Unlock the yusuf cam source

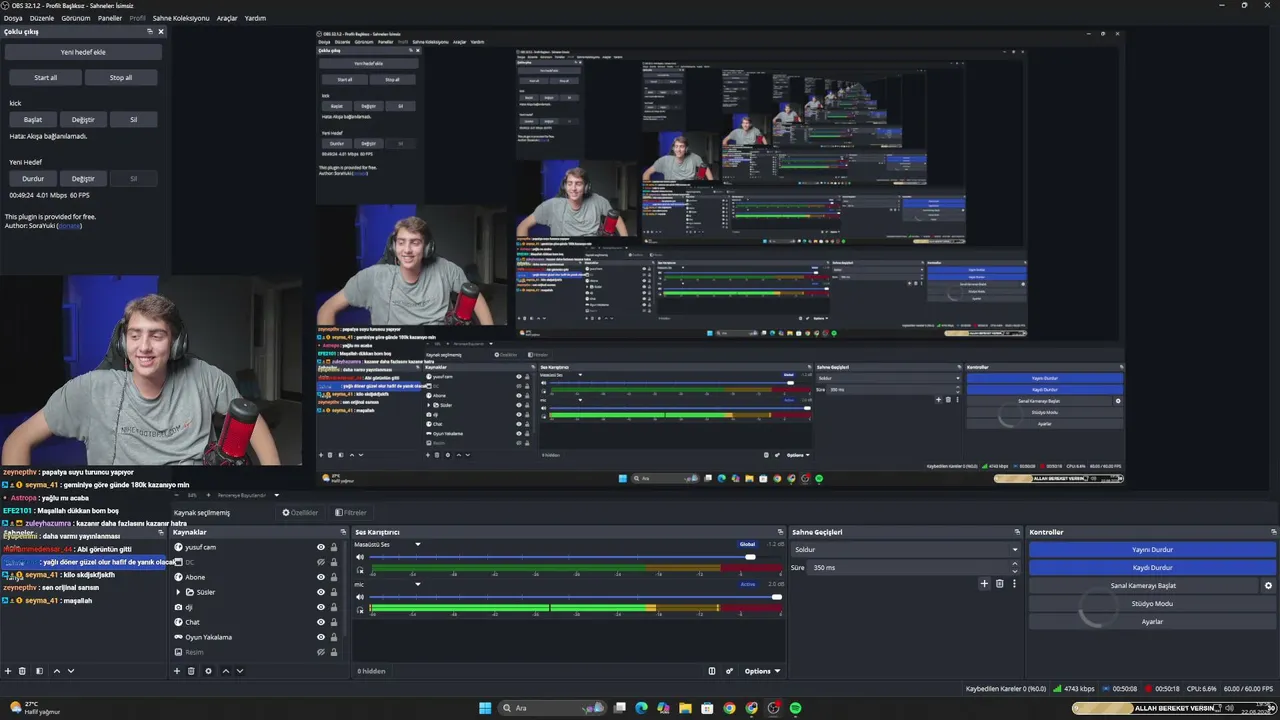pos(334,547)
